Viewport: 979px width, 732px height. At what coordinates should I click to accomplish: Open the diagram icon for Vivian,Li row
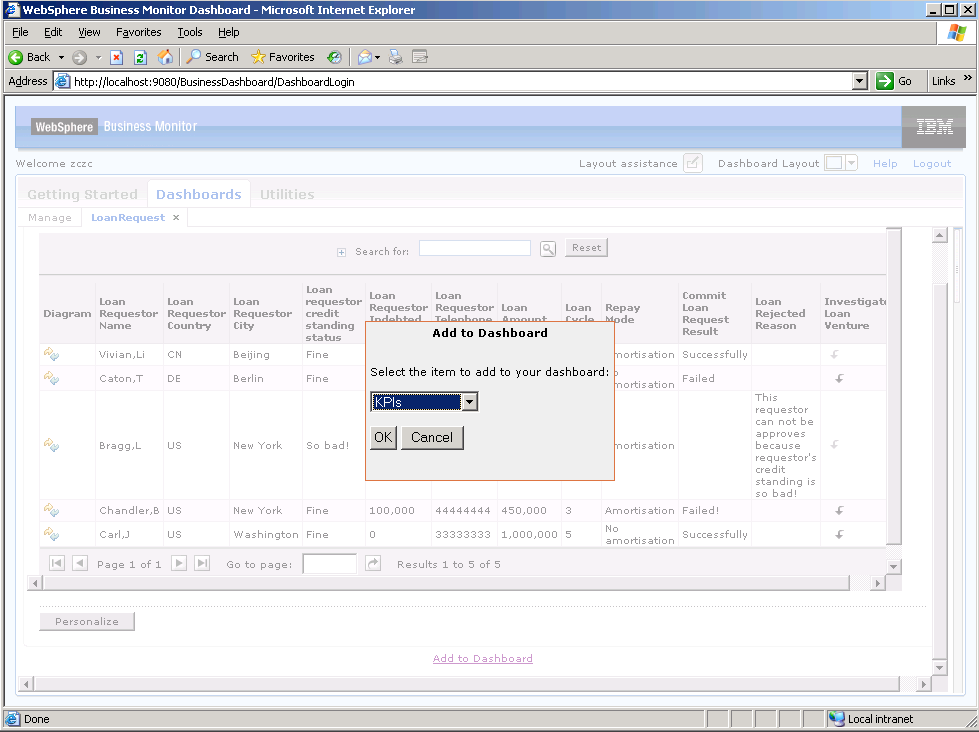pos(51,354)
